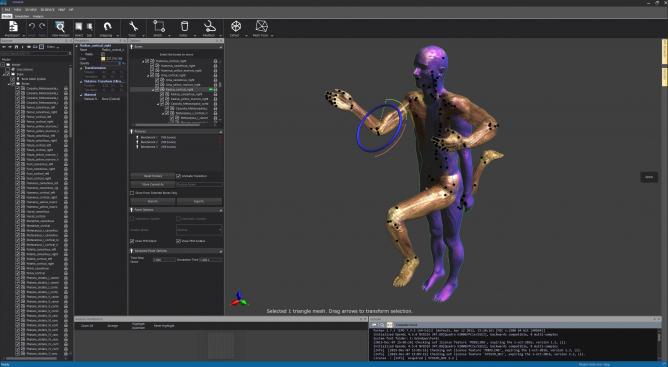Image resolution: width=668 pixels, height=367 pixels.
Task: Click the second yellow side tab at right edge
Action: coord(665,77)
